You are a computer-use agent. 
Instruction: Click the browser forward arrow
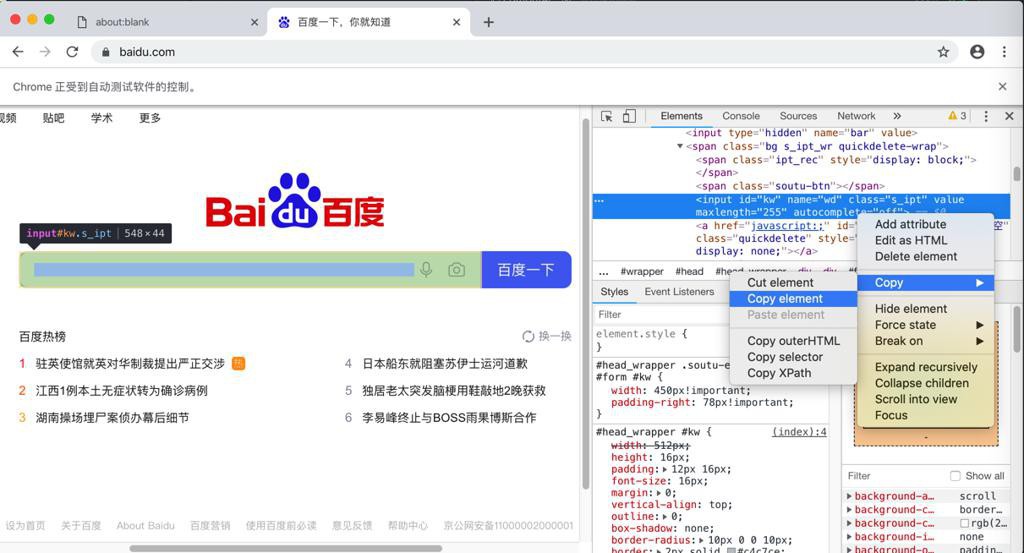pyautogui.click(x=44, y=52)
